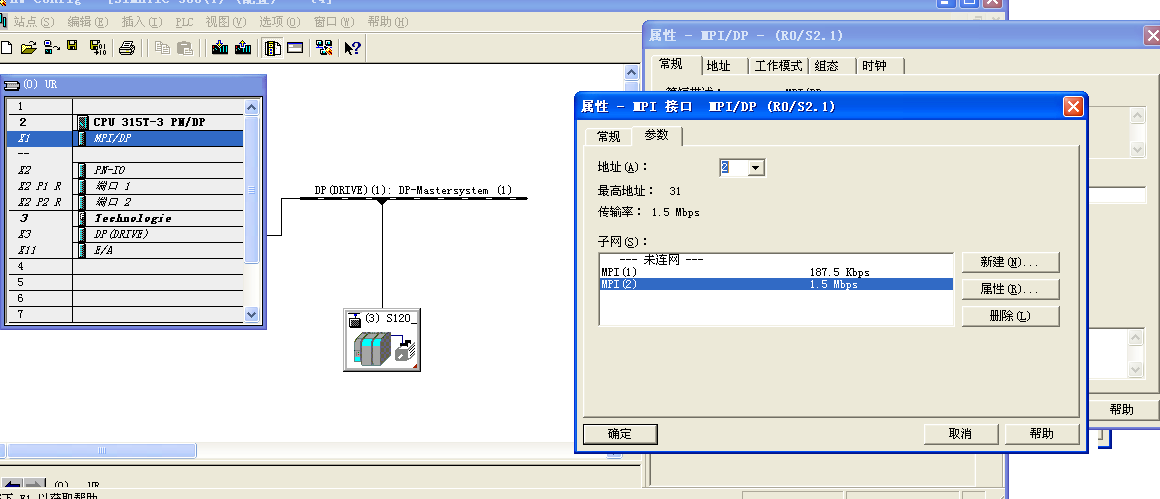Click the Technologie module icon in slot 3

[83, 218]
